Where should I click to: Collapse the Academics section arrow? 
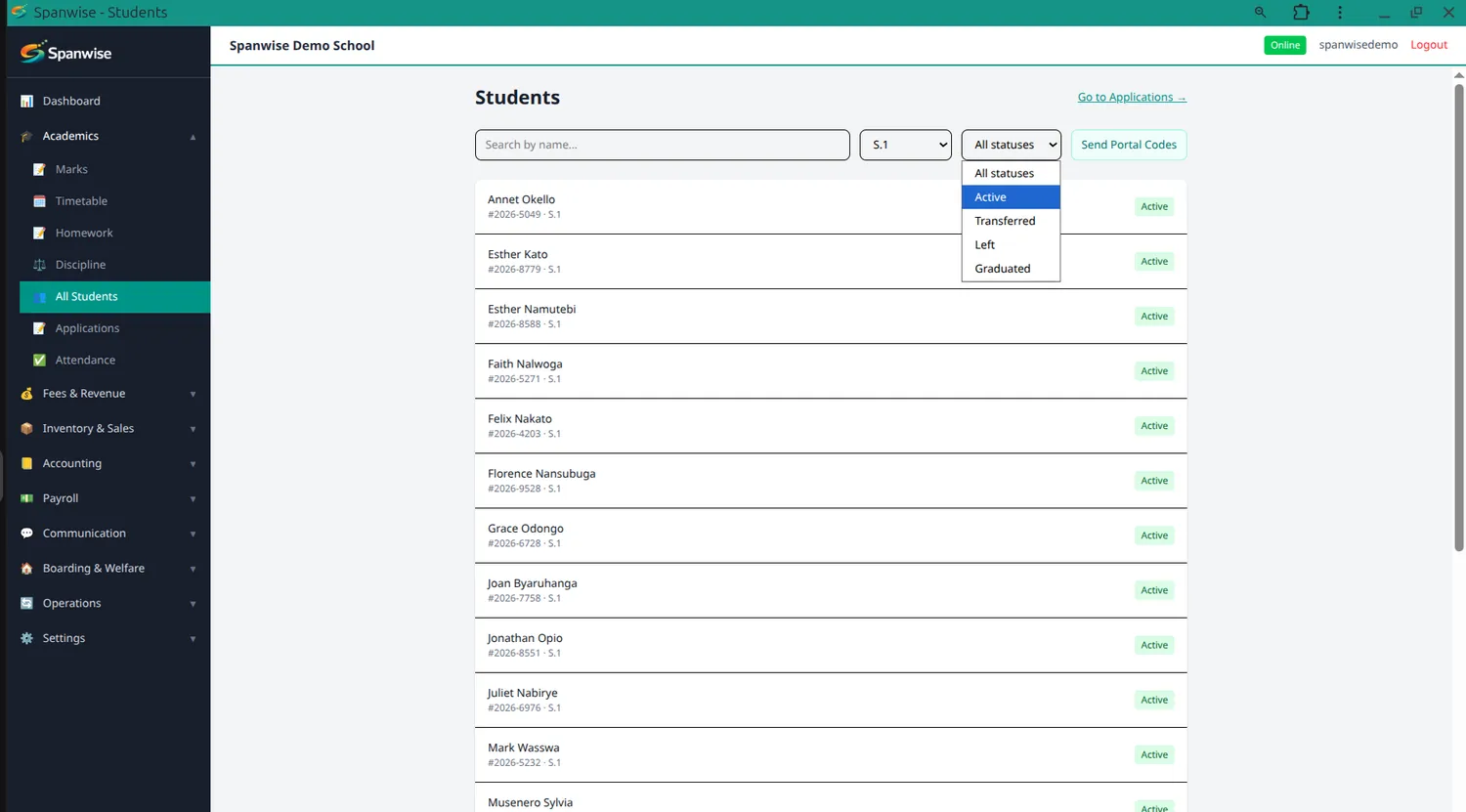[193, 137]
